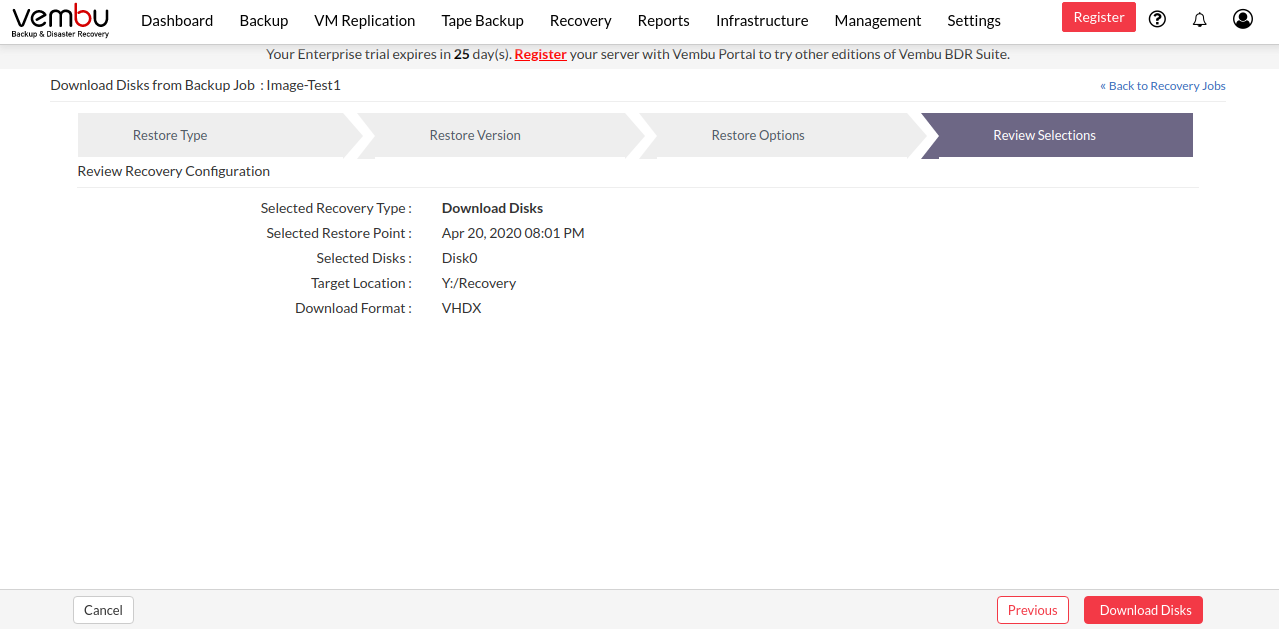
Task: Open the notifications bell icon
Action: pos(1200,19)
